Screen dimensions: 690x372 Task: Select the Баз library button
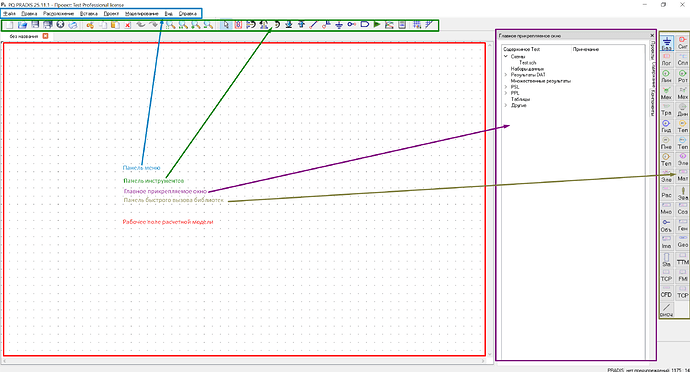point(667,43)
